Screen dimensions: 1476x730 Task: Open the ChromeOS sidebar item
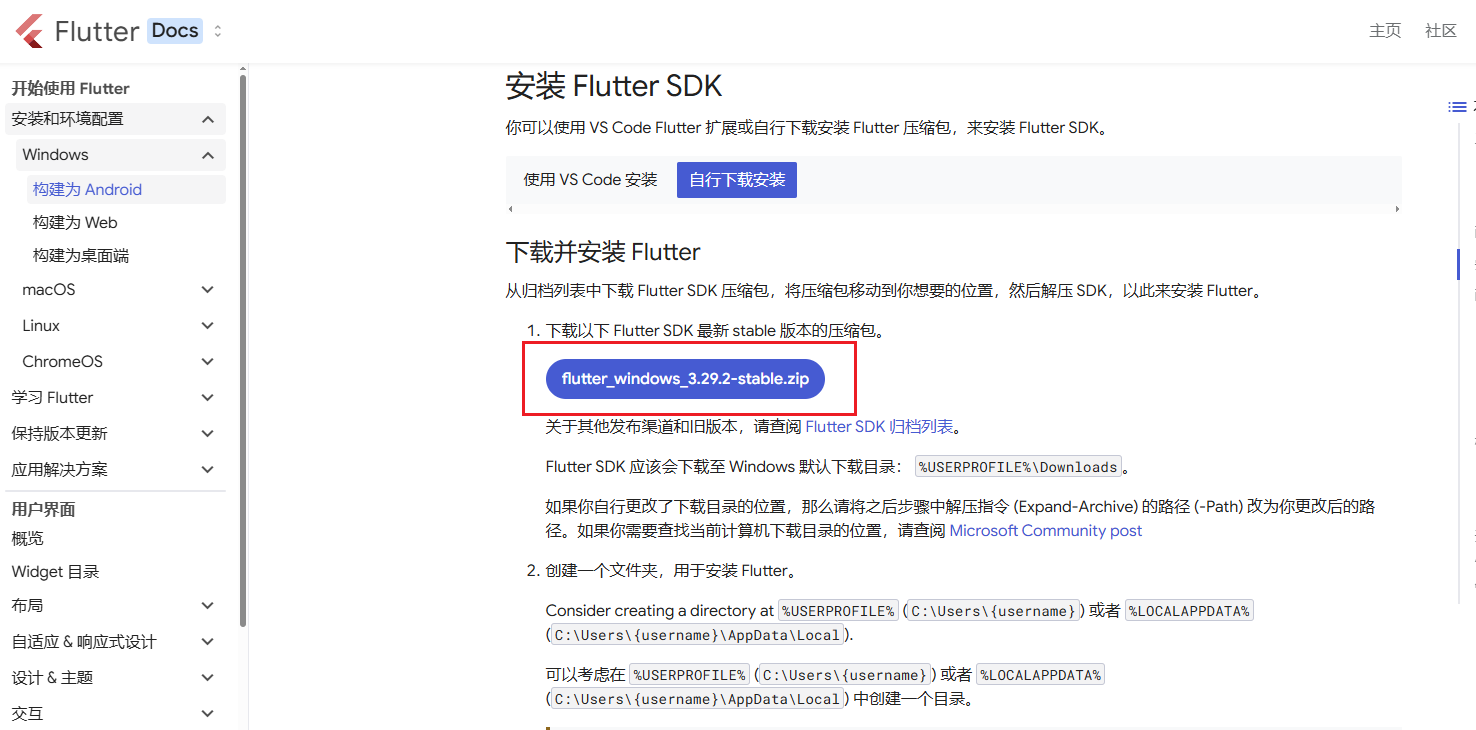63,362
